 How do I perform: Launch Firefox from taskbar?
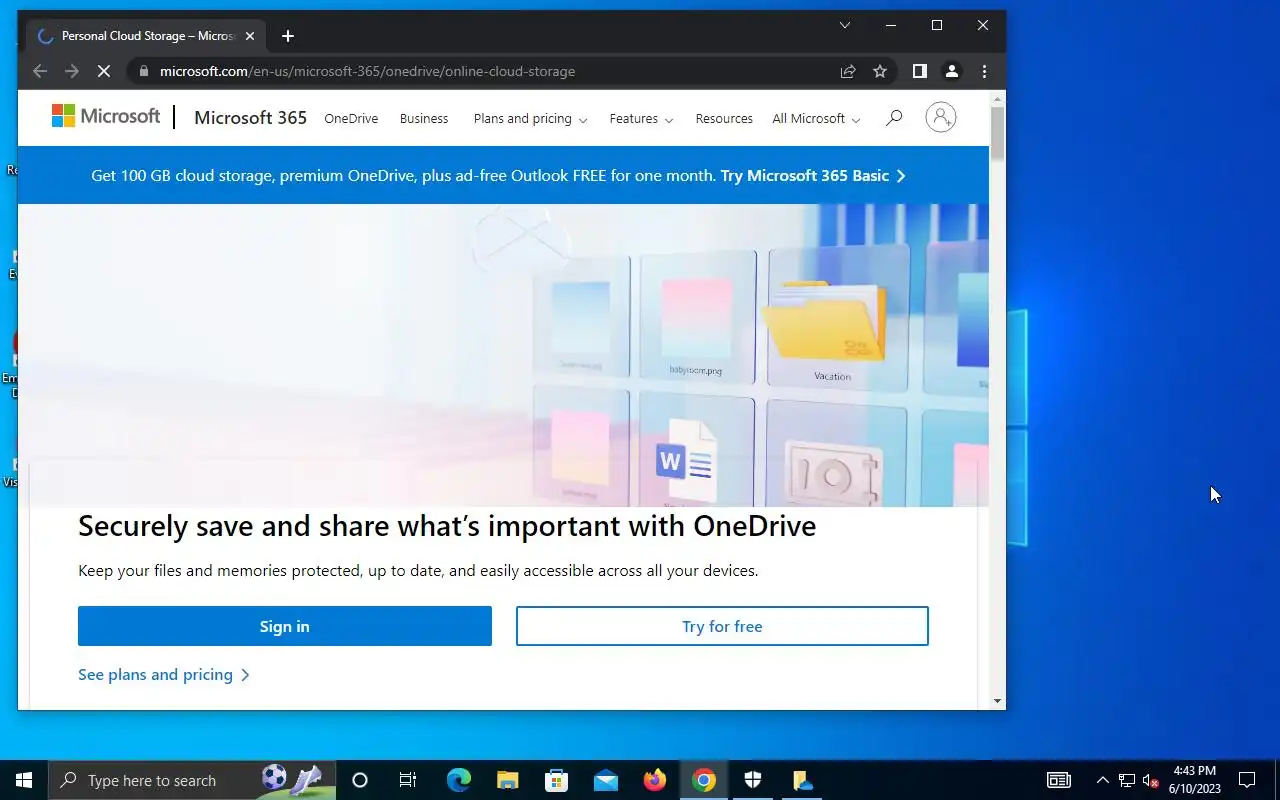[655, 780]
